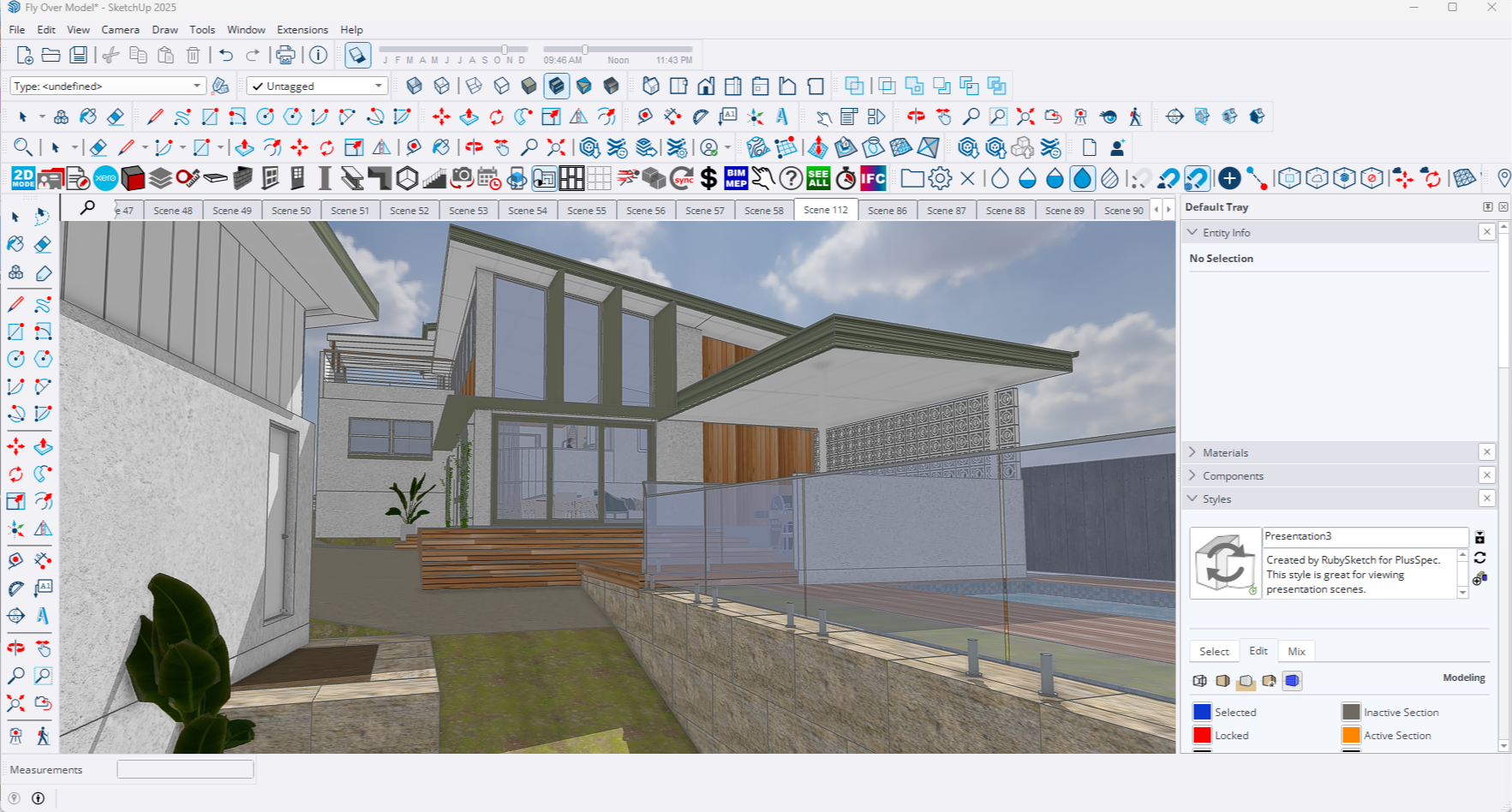Open Background settings in the Styles Edit tab
The height and width of the screenshot is (812, 1512).
[1246, 681]
